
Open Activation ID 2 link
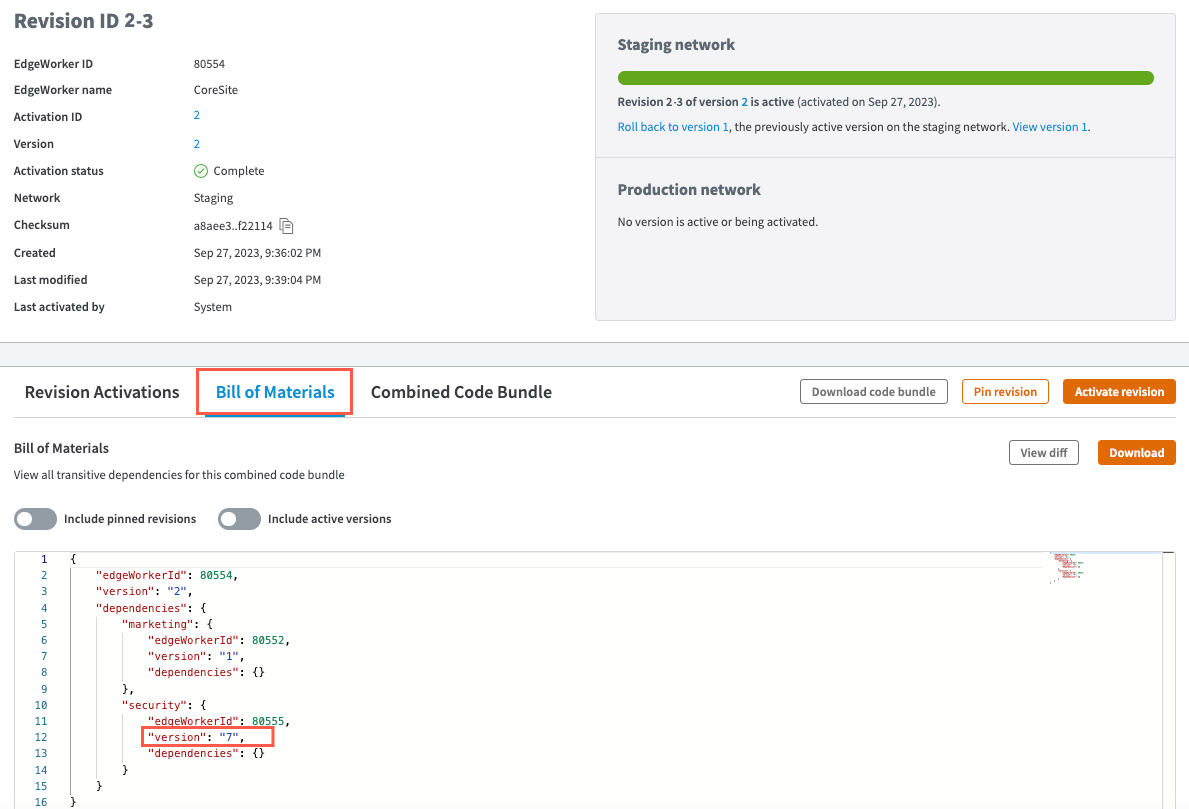[197, 116]
